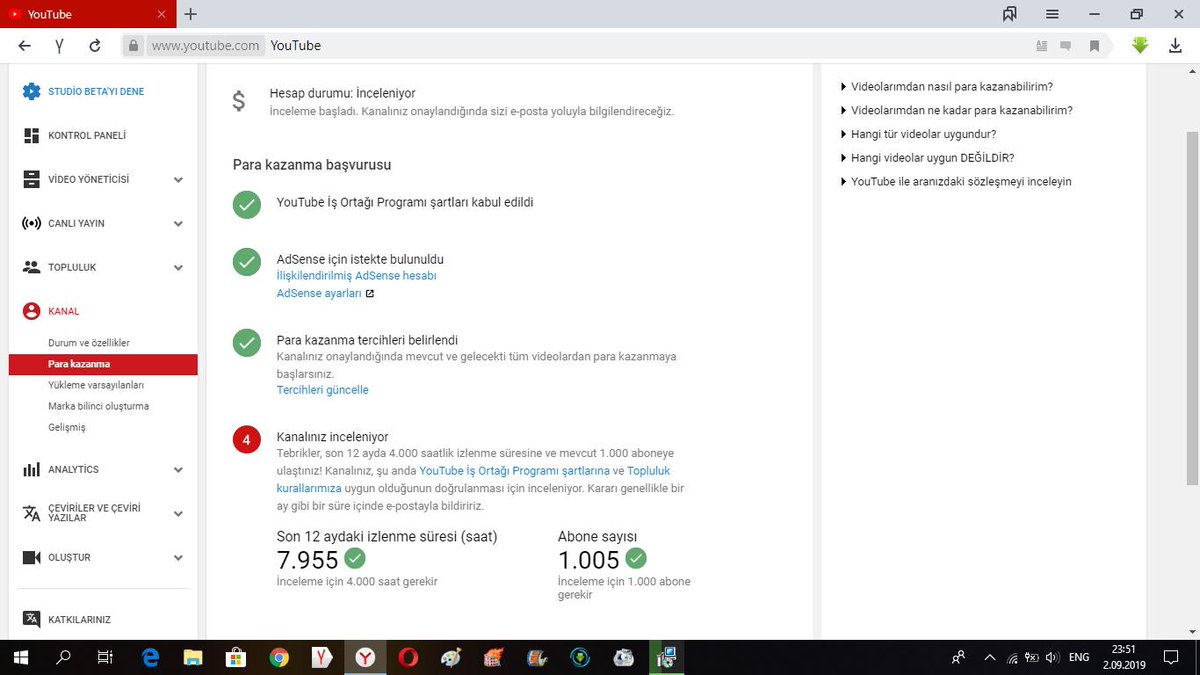Click the Oluştur camera icon

31,557
